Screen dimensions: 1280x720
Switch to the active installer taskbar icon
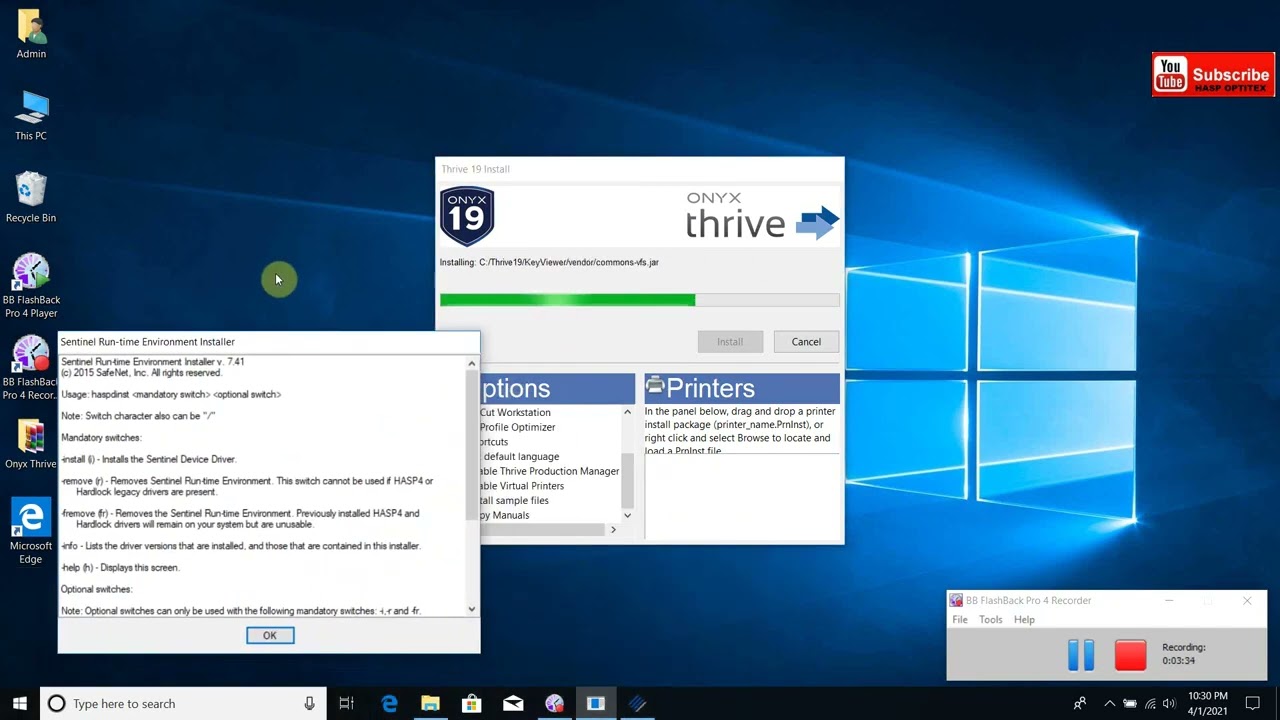pos(595,704)
